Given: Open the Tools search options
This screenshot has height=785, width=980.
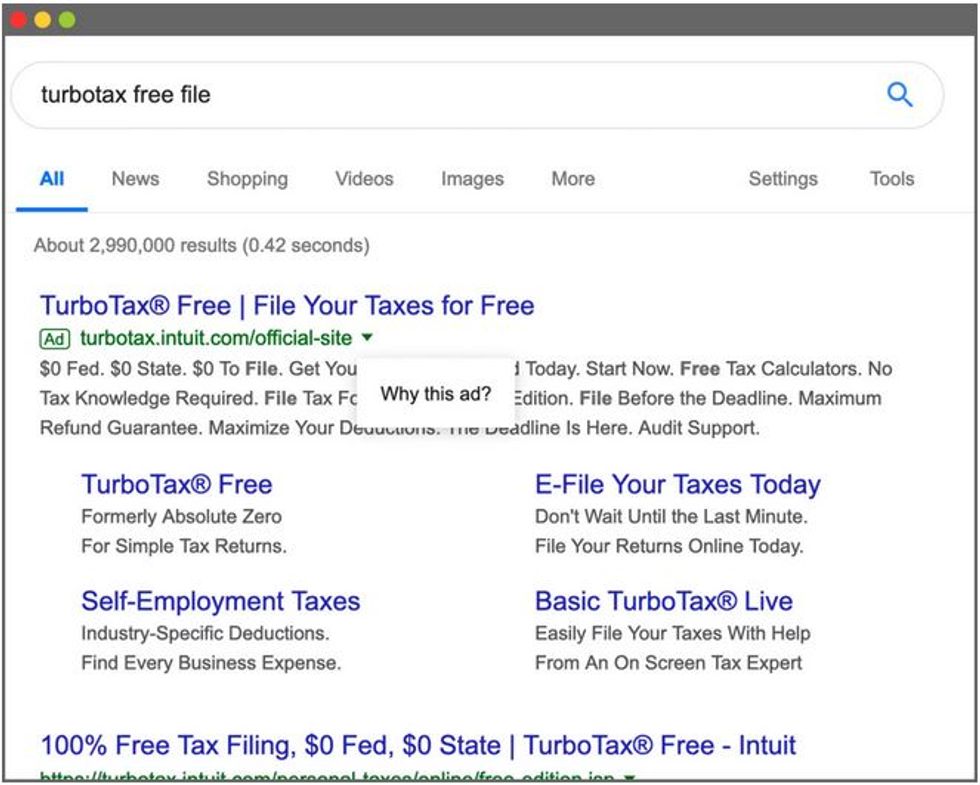Looking at the screenshot, I should (x=891, y=179).
